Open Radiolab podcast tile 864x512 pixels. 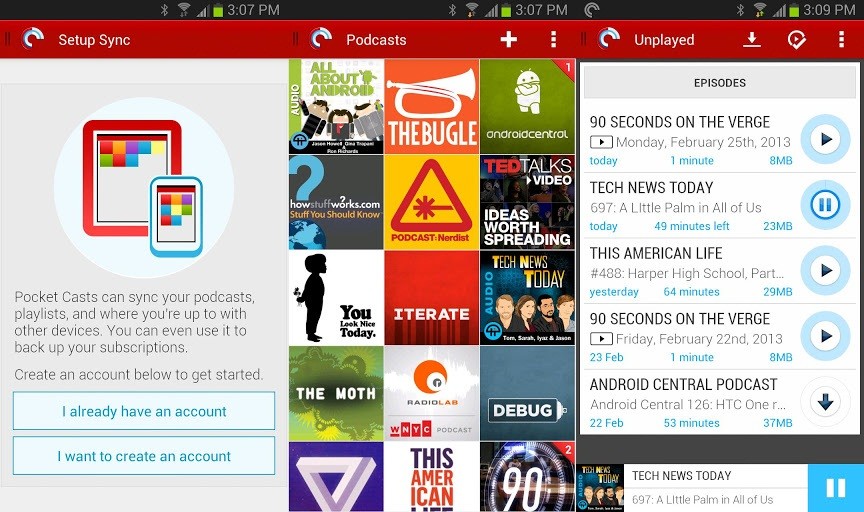tap(431, 393)
